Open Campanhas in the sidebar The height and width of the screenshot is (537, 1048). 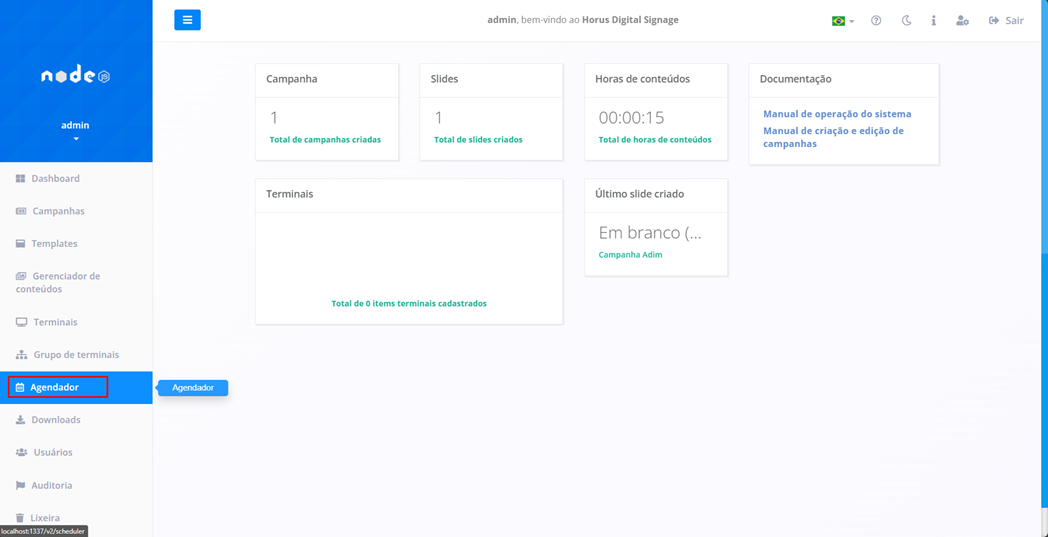point(58,211)
